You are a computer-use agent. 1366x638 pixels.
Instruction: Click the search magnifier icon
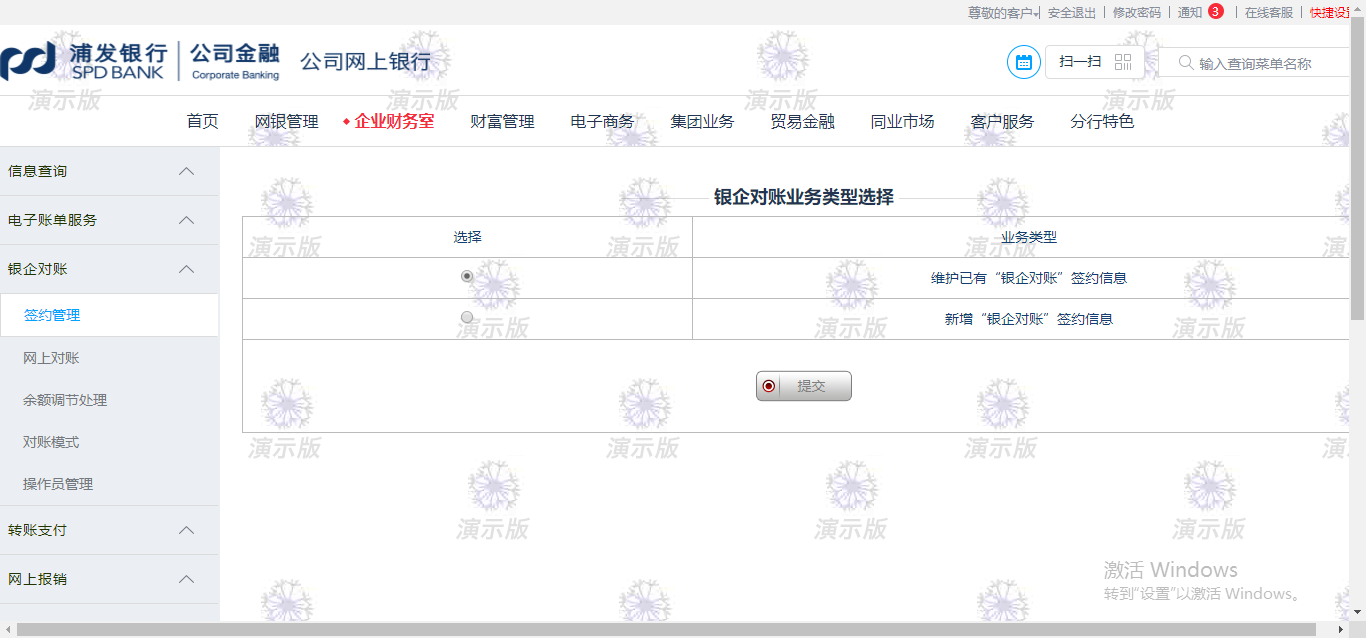pyautogui.click(x=1186, y=62)
